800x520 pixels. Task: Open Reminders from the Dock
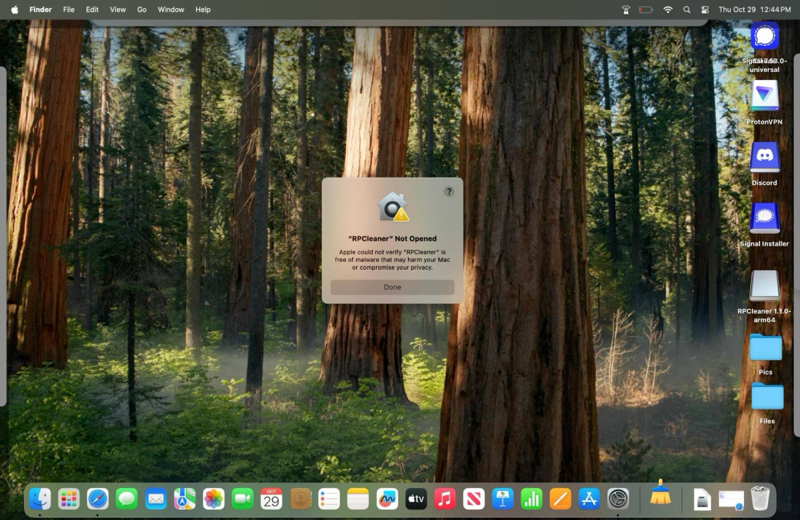(329, 499)
